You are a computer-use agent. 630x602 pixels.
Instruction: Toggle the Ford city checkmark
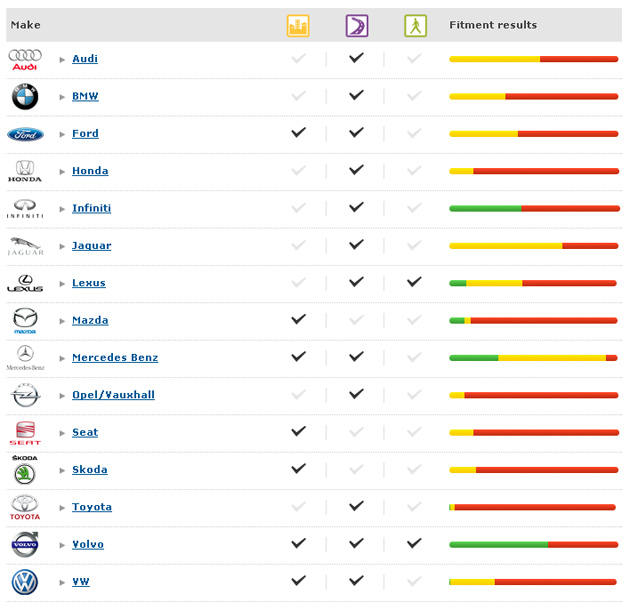click(x=297, y=133)
